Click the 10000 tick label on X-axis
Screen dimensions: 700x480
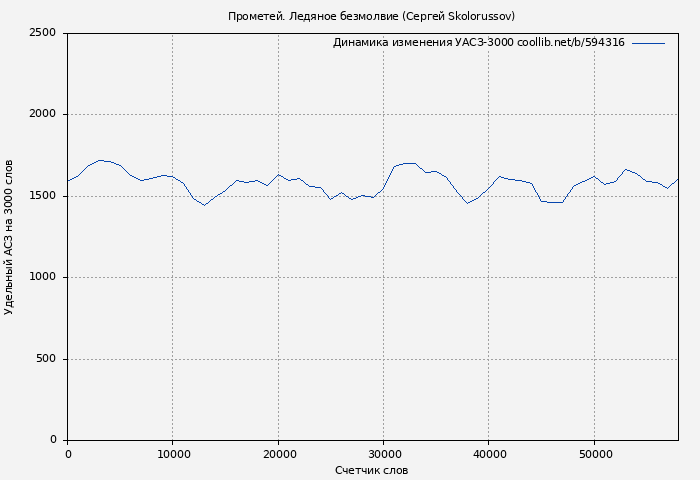click(x=172, y=455)
